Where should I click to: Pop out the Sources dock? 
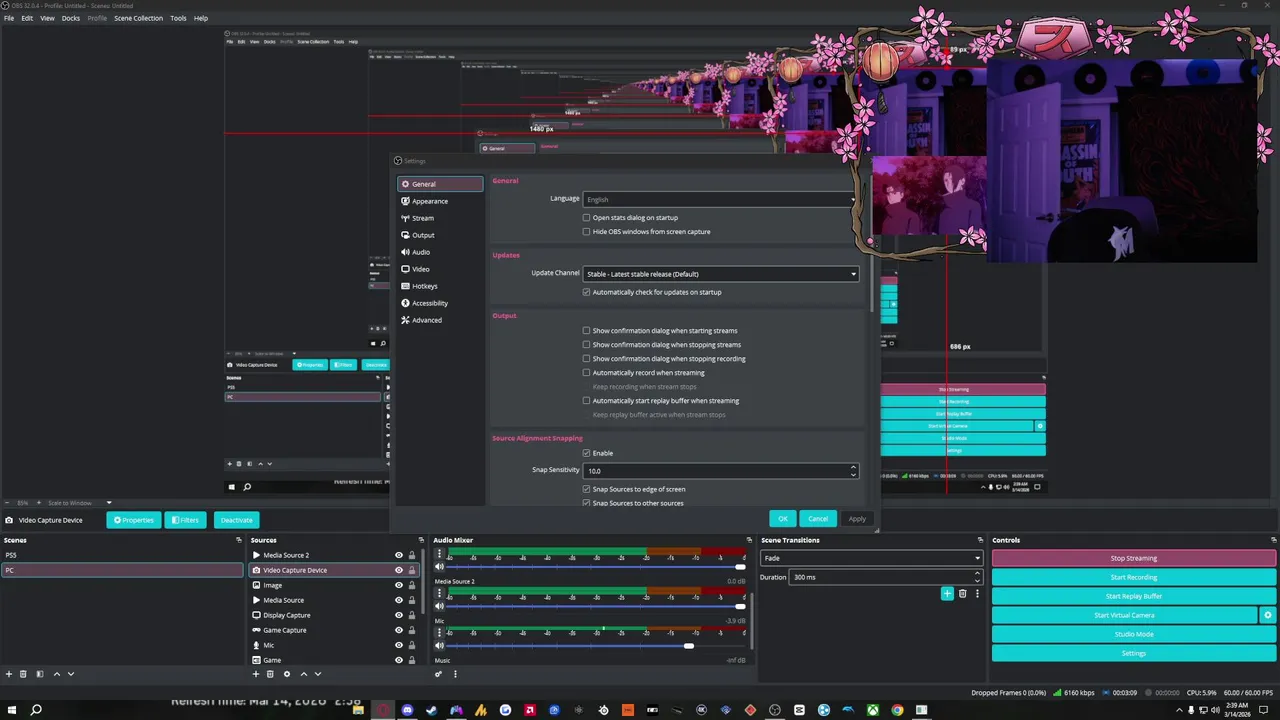[x=421, y=540]
